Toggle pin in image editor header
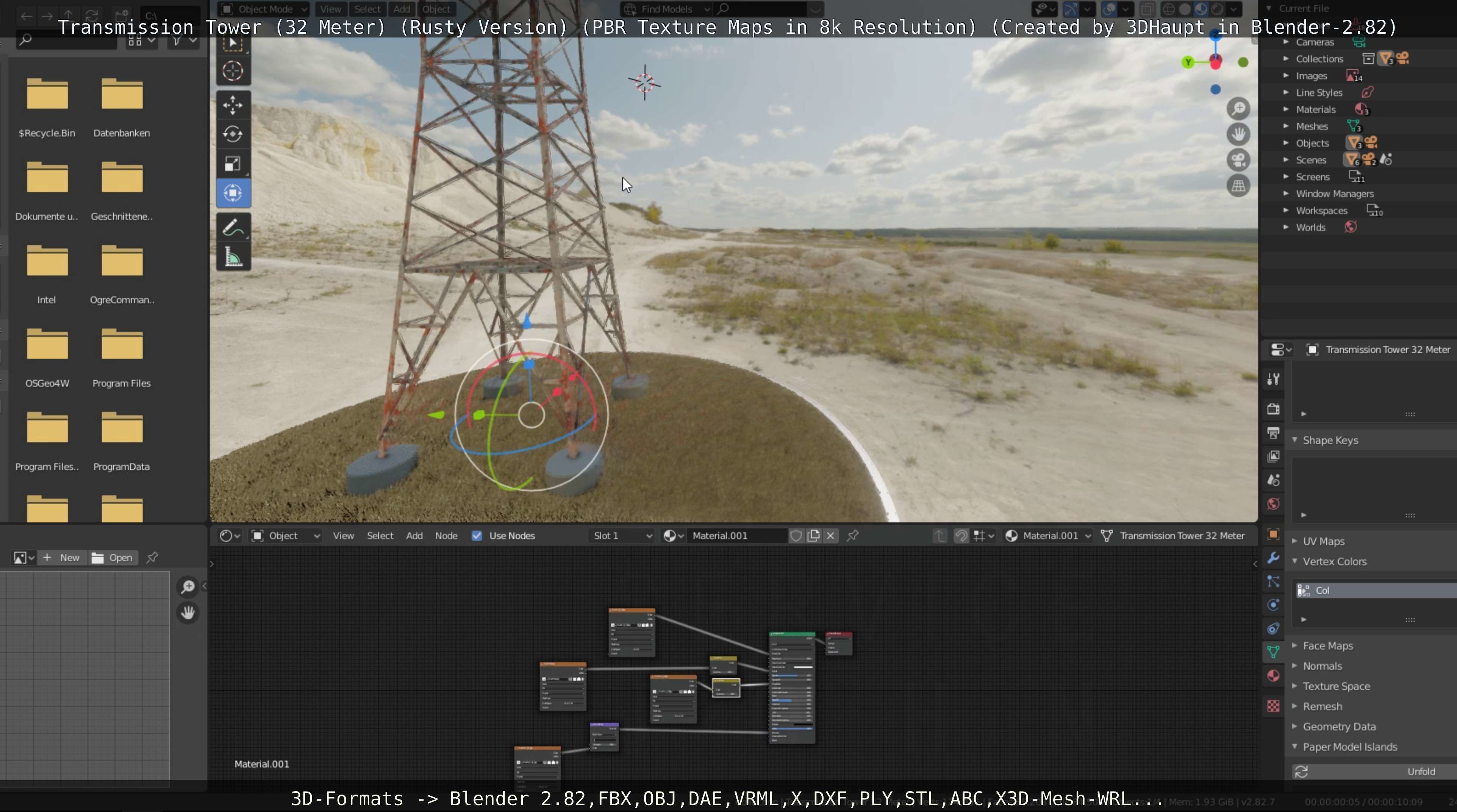 (x=152, y=557)
